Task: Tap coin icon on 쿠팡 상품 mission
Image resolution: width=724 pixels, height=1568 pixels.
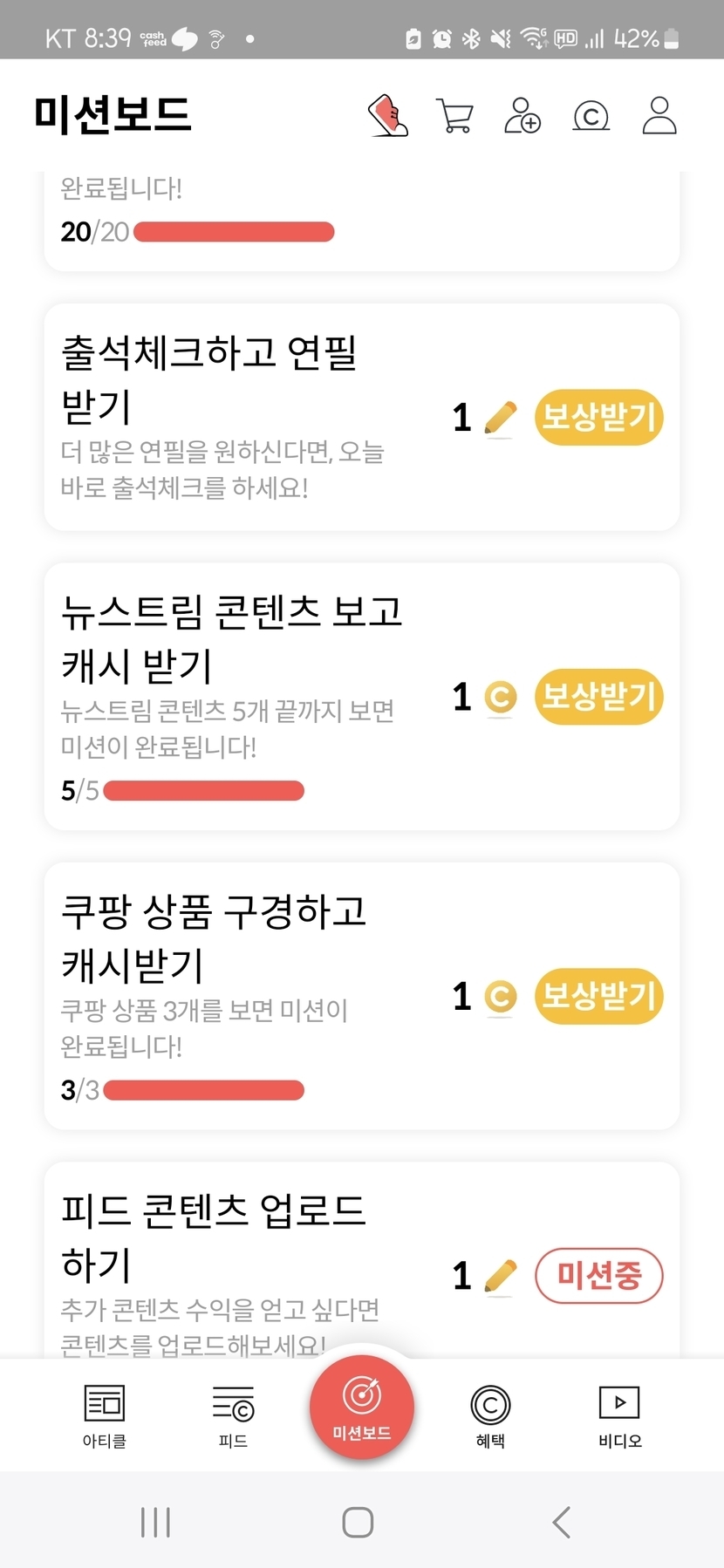Action: (501, 996)
